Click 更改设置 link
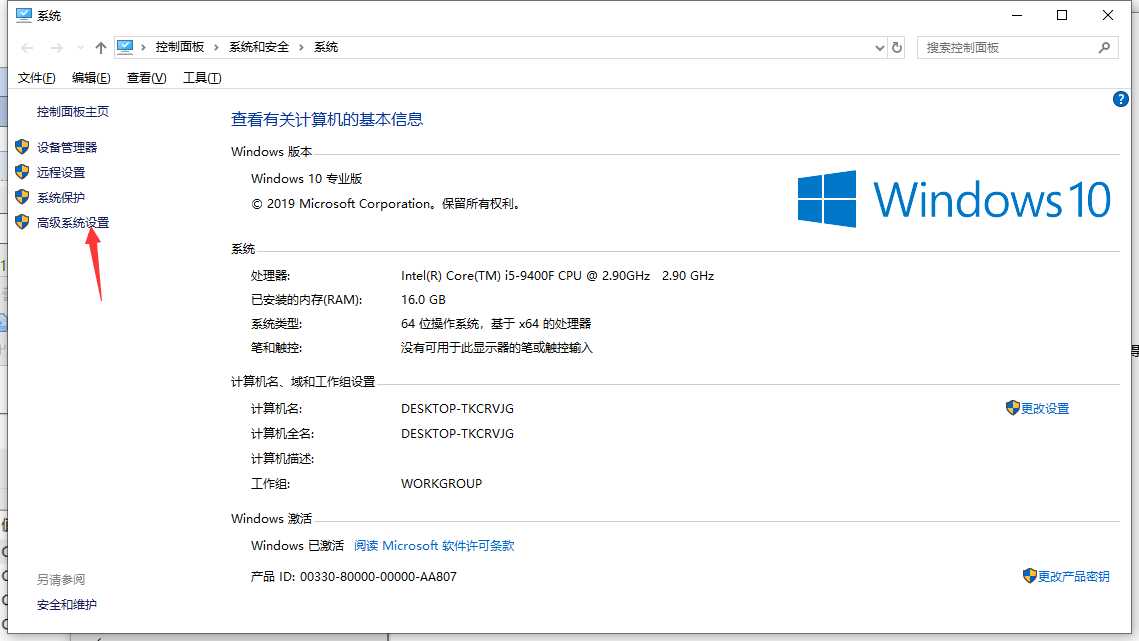The width and height of the screenshot is (1139, 641). pos(1045,408)
